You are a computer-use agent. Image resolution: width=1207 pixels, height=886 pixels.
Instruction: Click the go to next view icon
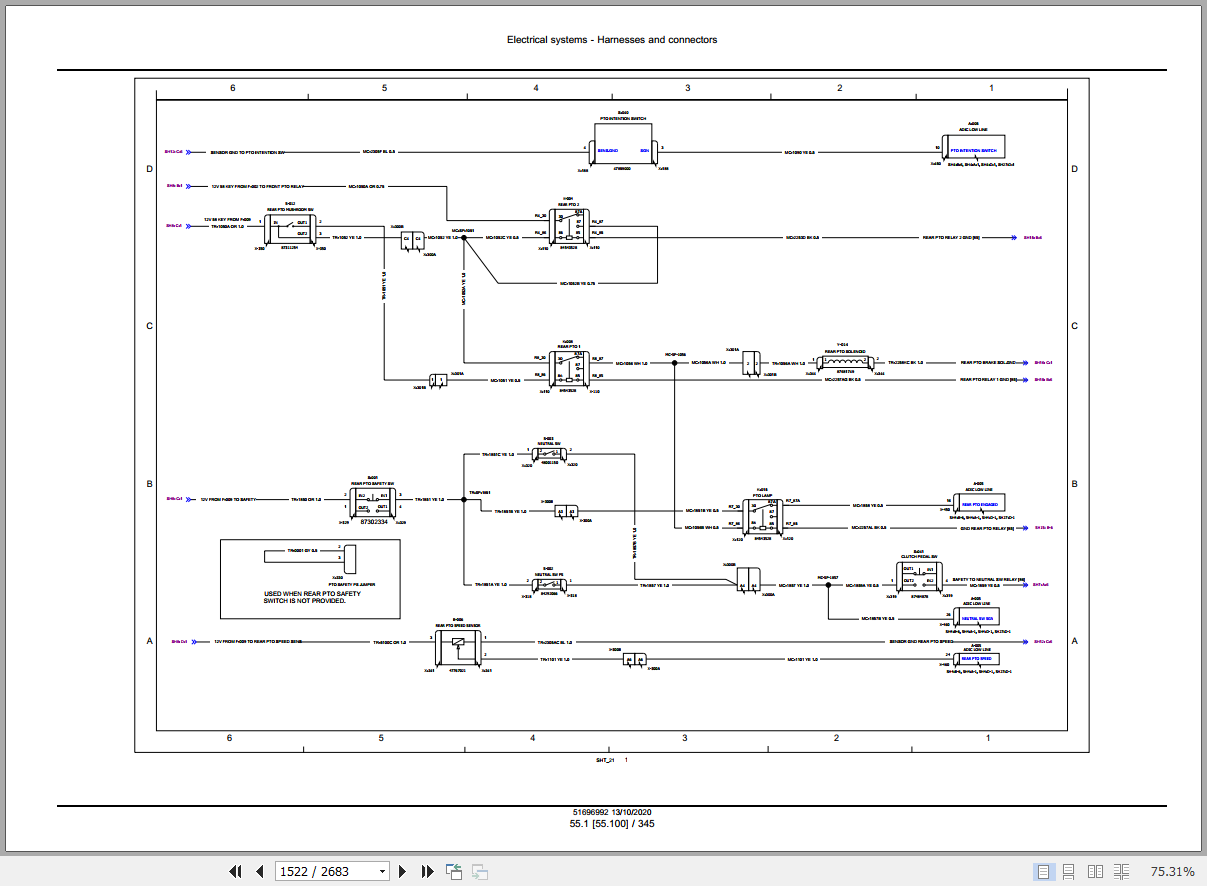(x=479, y=871)
